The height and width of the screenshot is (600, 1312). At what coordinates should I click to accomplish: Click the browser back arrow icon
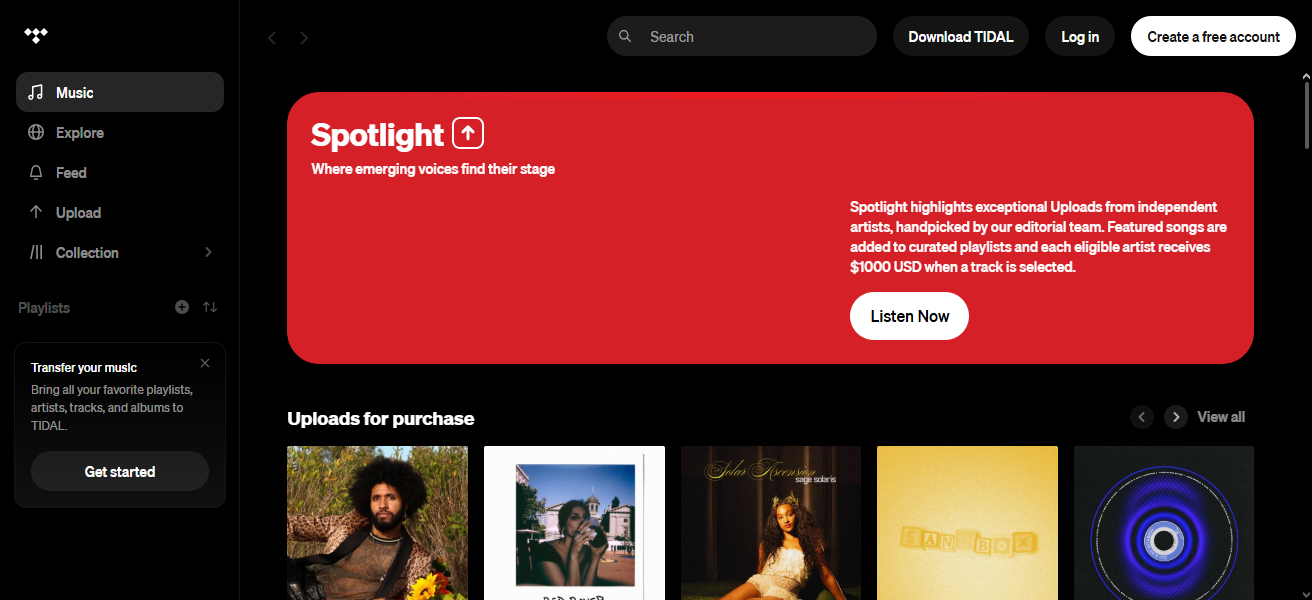[x=272, y=38]
